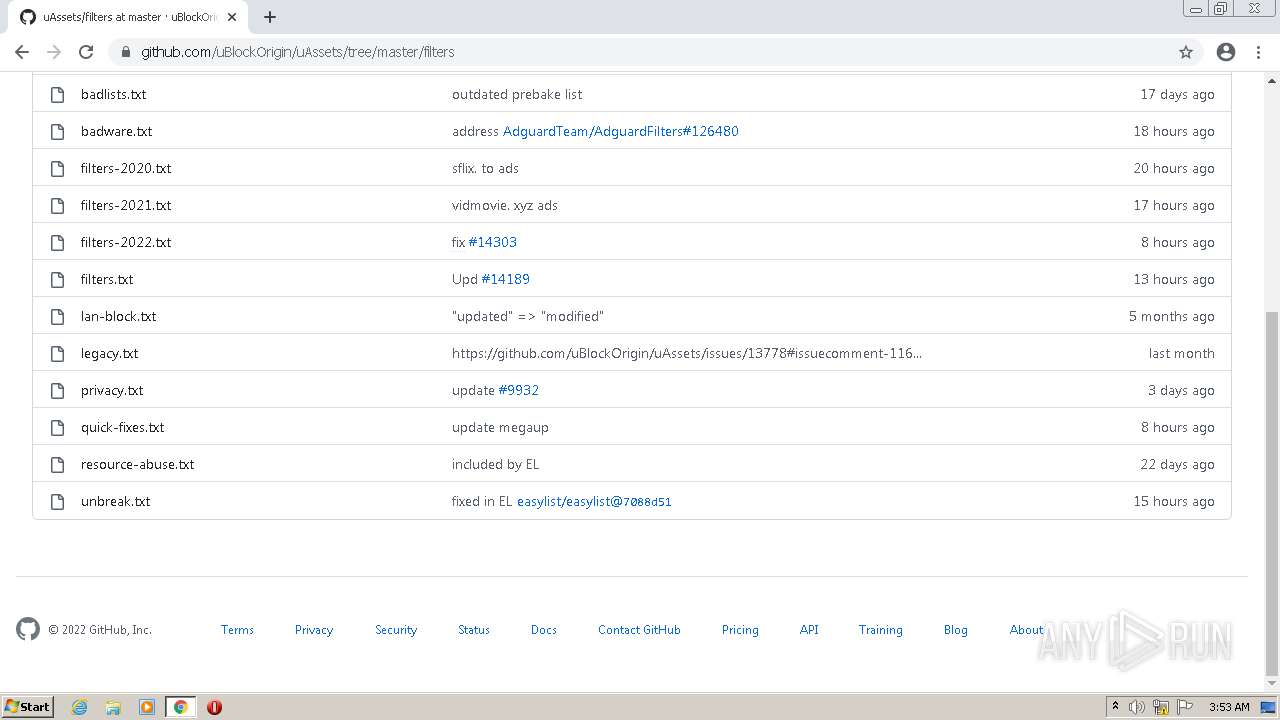
Task: Click the footer Pricing link
Action: click(740, 629)
